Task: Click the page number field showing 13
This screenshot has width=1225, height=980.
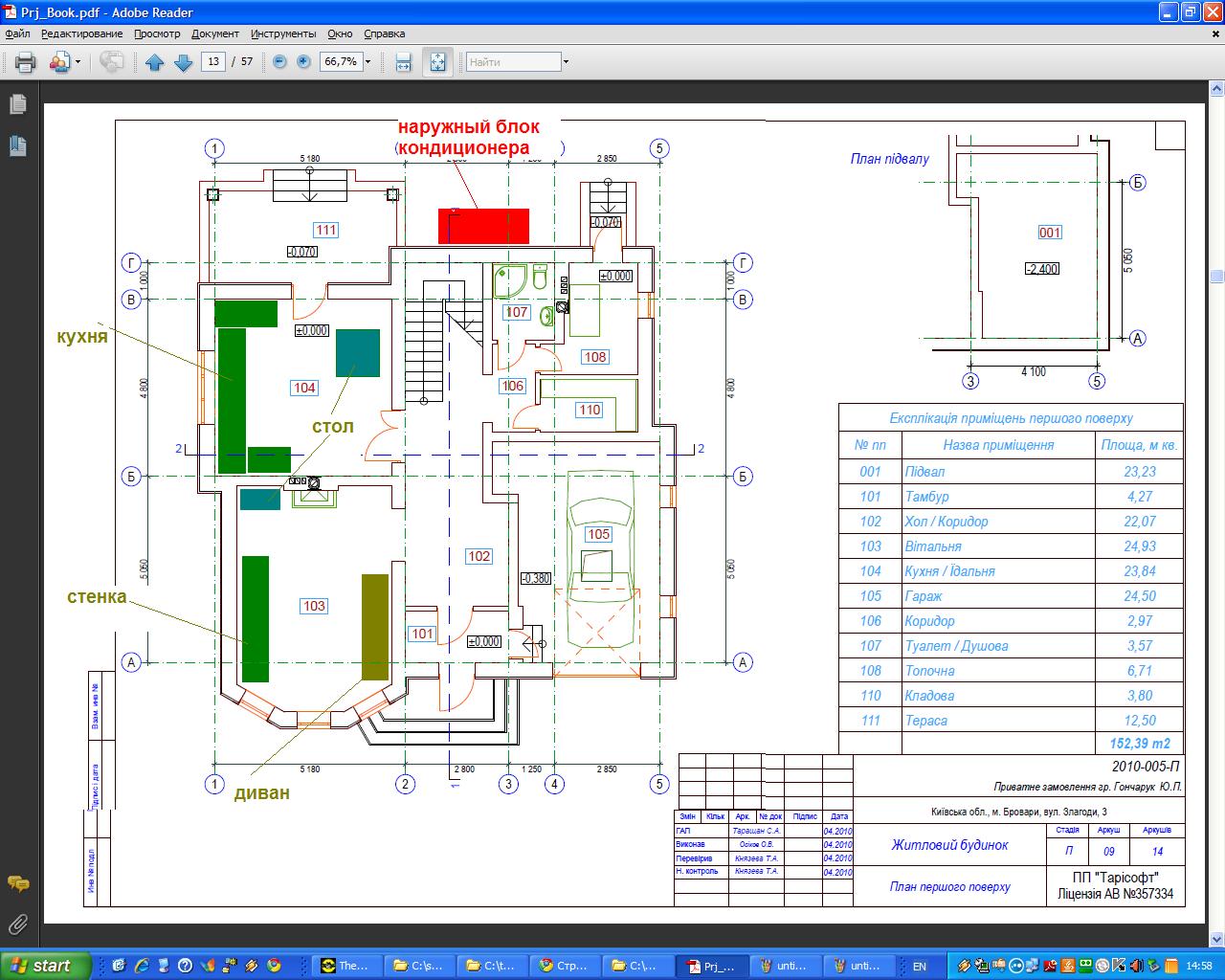Action: coord(212,61)
